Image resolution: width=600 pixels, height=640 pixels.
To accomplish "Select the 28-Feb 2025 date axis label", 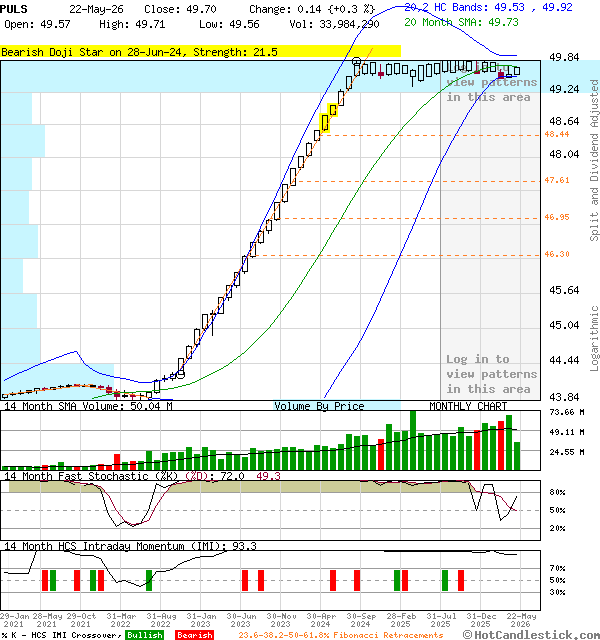I will coord(401,620).
